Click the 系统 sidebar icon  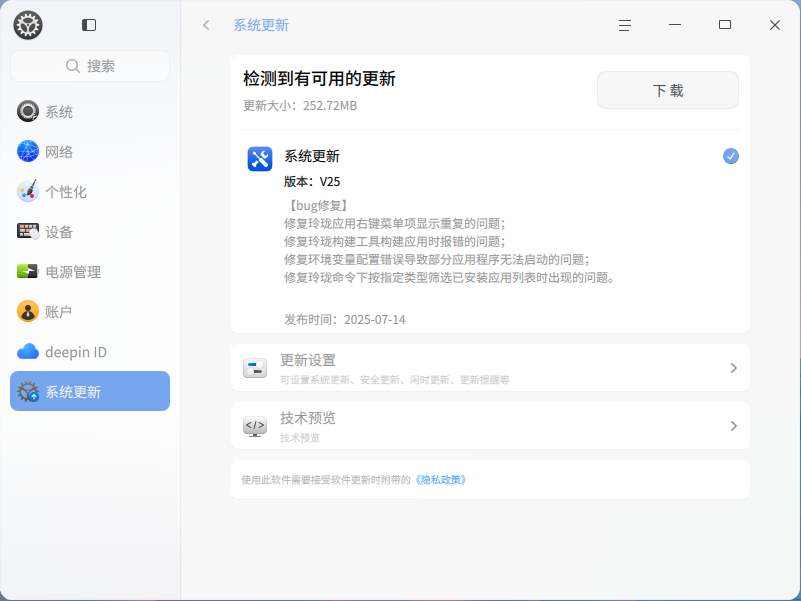(x=28, y=111)
